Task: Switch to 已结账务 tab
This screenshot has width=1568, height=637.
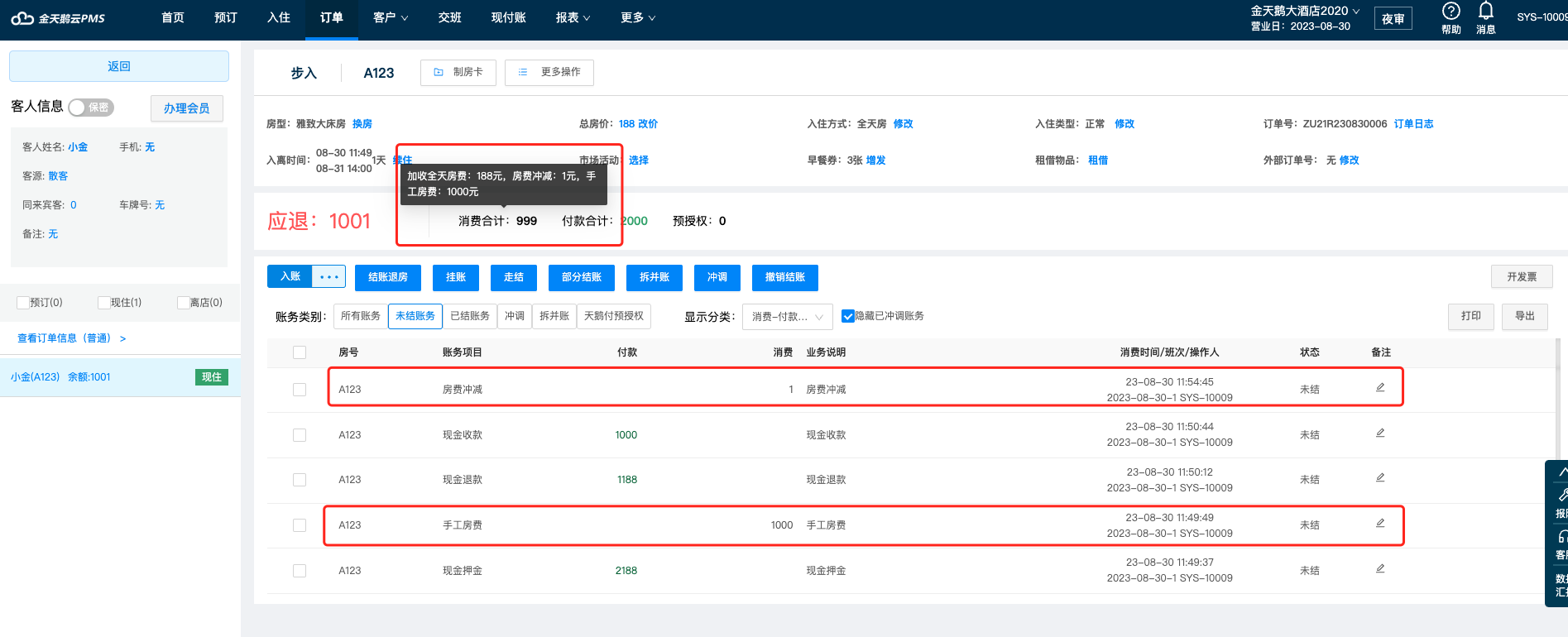Action: click(x=470, y=316)
